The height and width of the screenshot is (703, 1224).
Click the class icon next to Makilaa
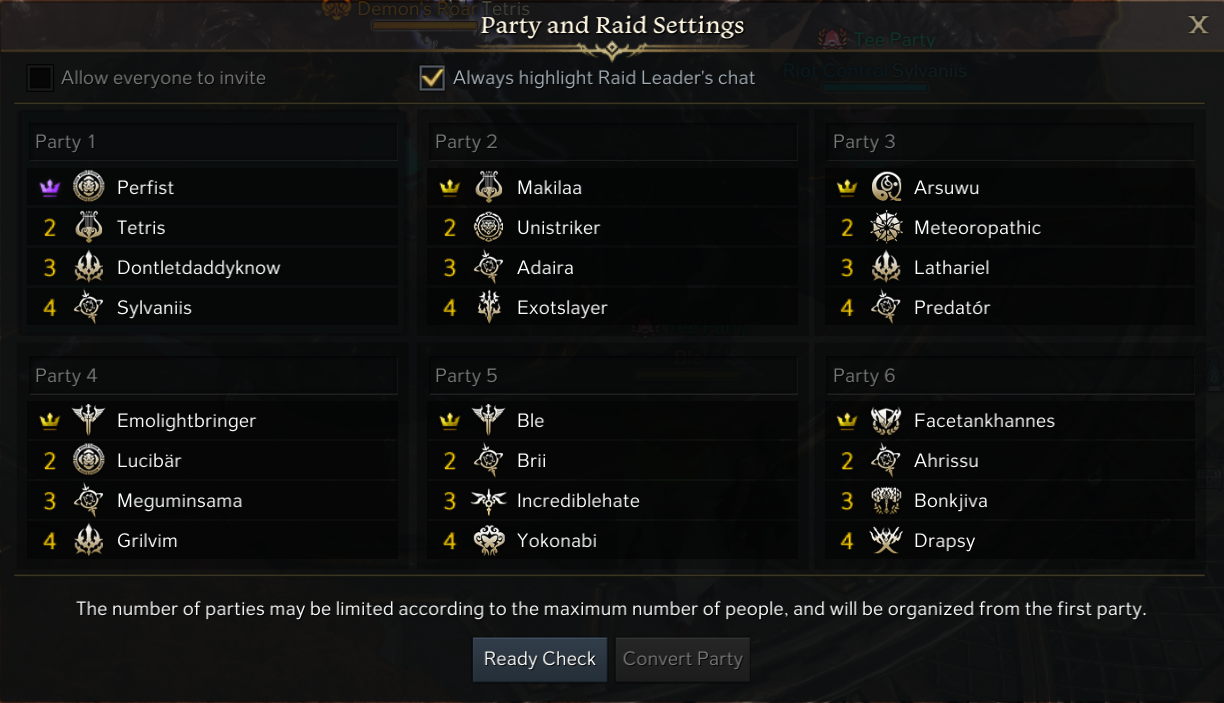coord(488,187)
